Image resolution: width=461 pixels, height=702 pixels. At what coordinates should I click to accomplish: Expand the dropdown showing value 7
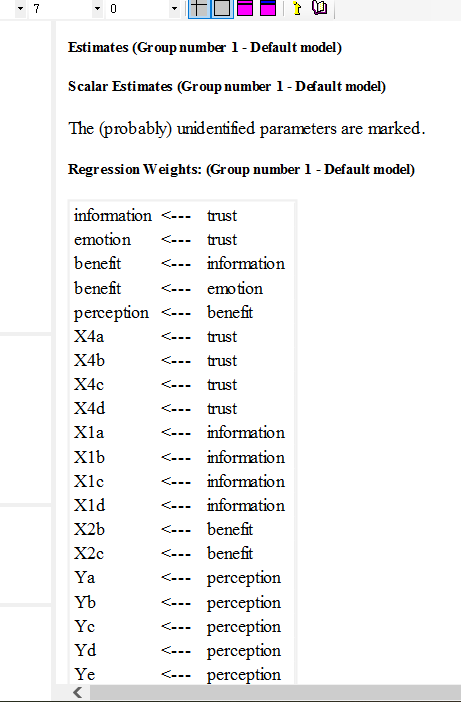point(97,9)
